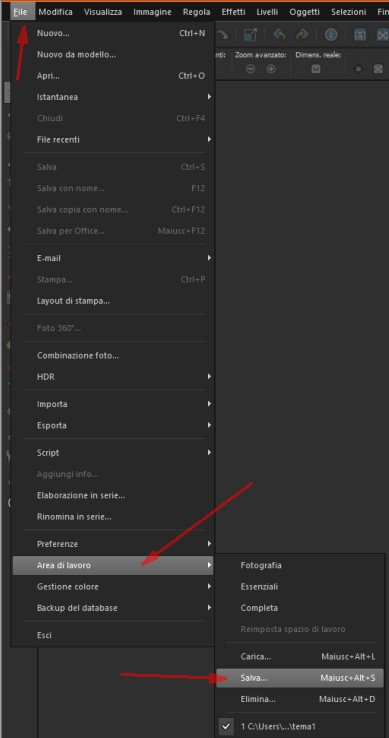Click the calendar-style icon in top toolbar
The image size is (389, 738).
tap(360, 34)
